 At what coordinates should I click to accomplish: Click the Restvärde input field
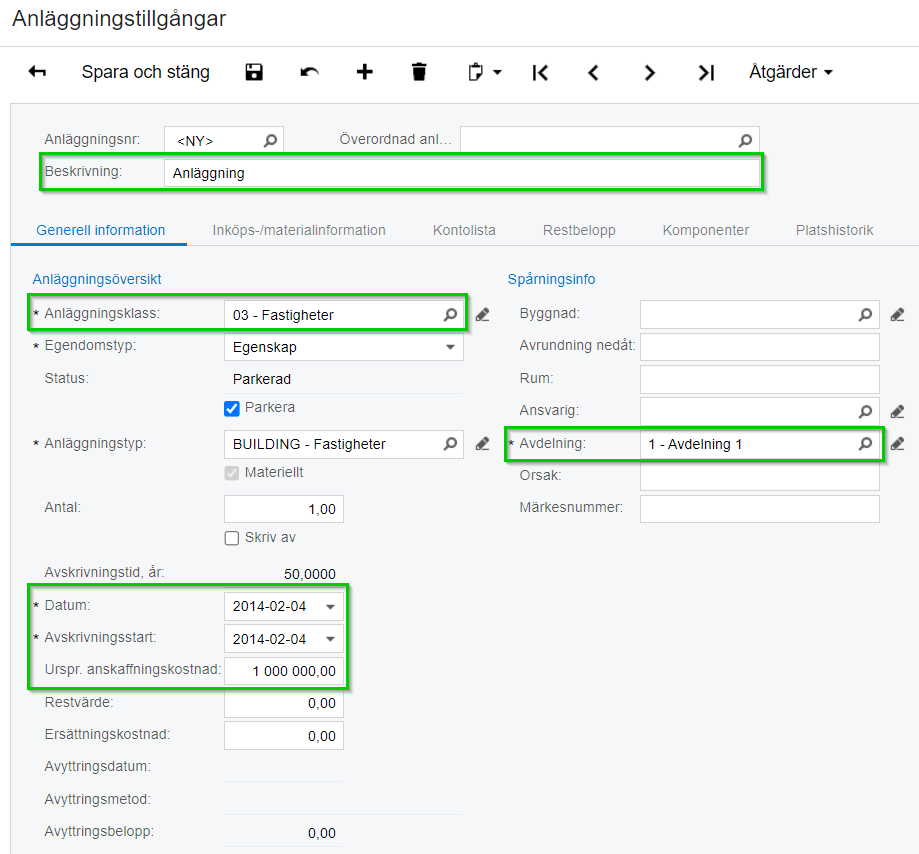pos(284,703)
